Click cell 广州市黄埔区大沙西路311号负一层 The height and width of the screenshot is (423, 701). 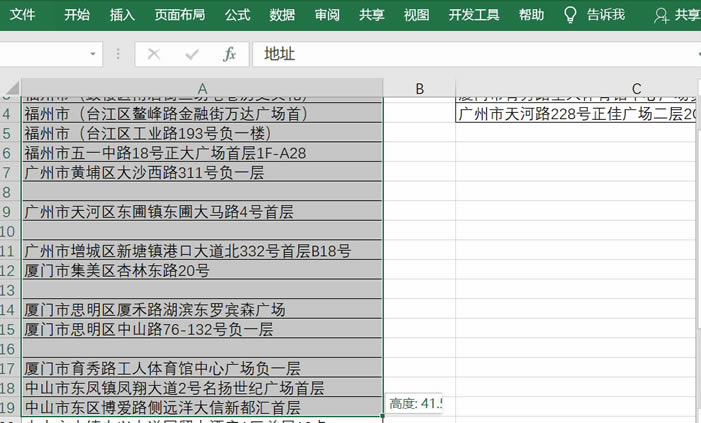[x=202, y=173]
